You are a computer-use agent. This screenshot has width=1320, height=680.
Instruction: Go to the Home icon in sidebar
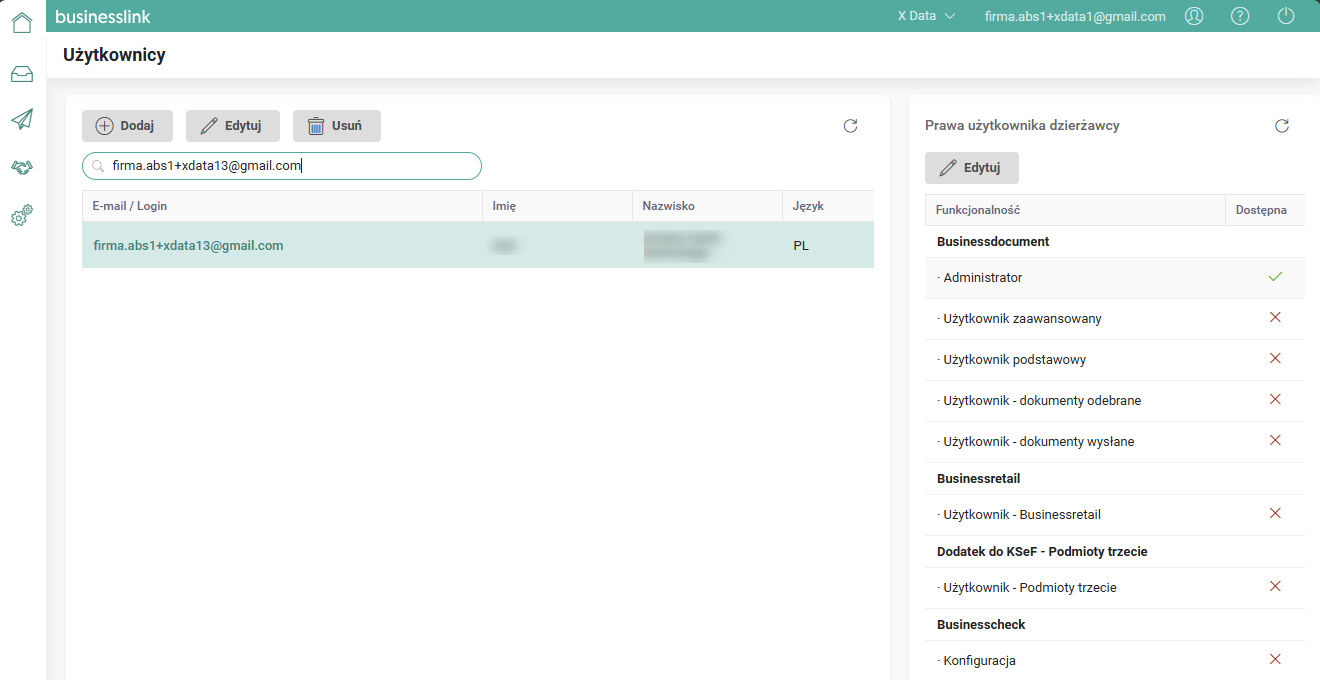click(x=22, y=22)
